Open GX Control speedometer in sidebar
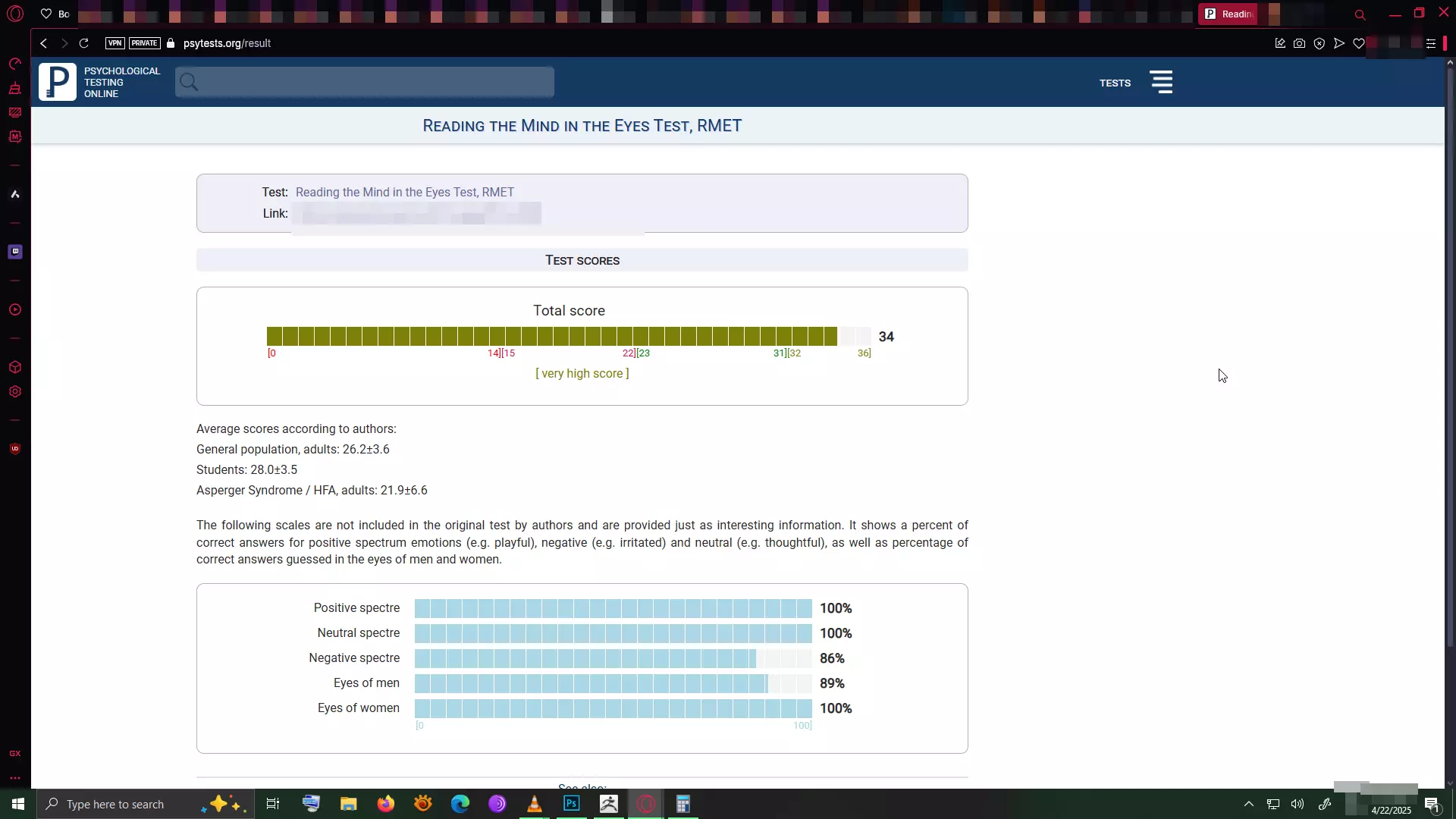This screenshot has width=1456, height=819. (x=14, y=64)
